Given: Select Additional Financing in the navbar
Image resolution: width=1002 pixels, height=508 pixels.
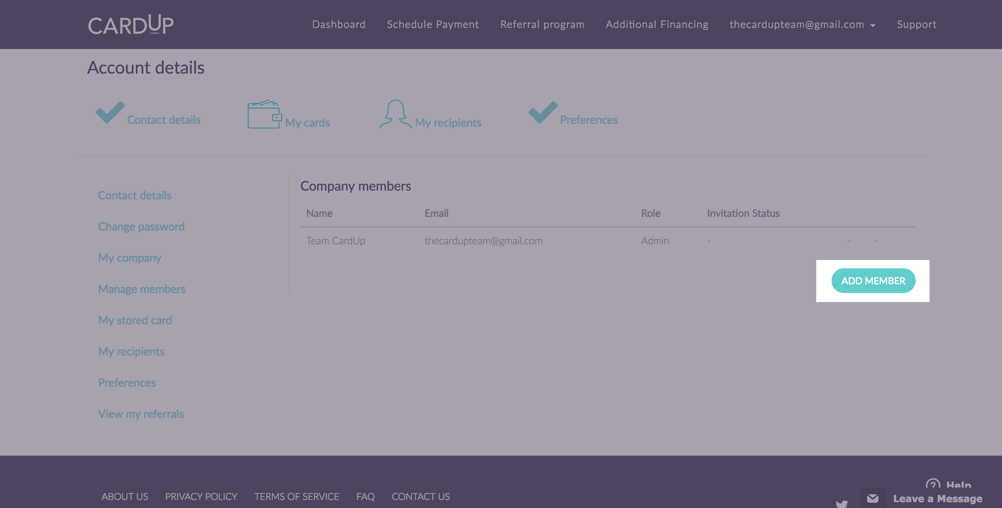Looking at the screenshot, I should pyautogui.click(x=657, y=24).
